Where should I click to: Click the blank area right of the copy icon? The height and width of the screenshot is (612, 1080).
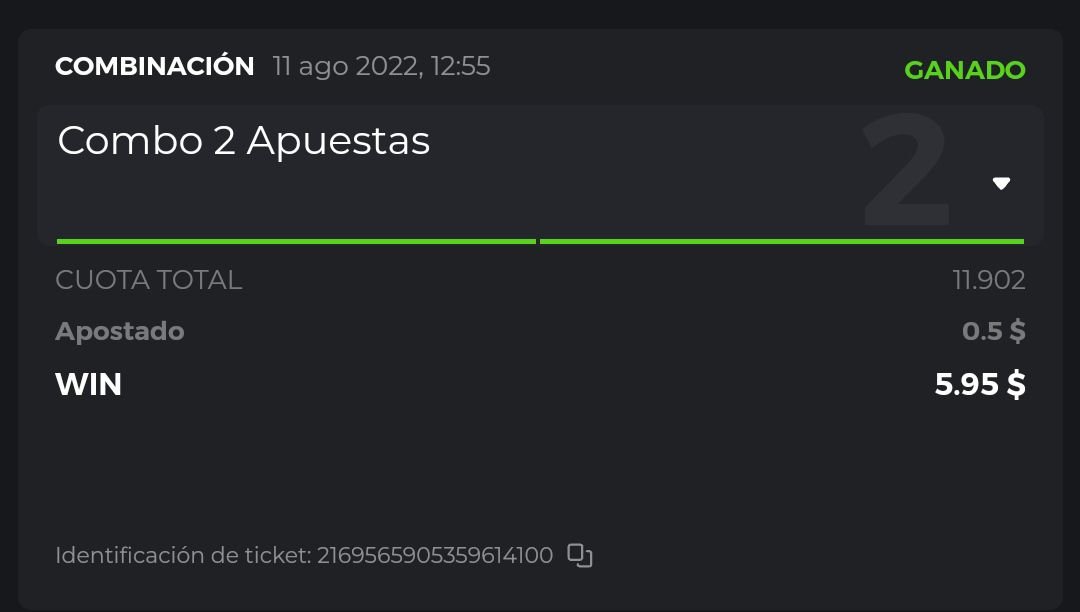(x=800, y=555)
